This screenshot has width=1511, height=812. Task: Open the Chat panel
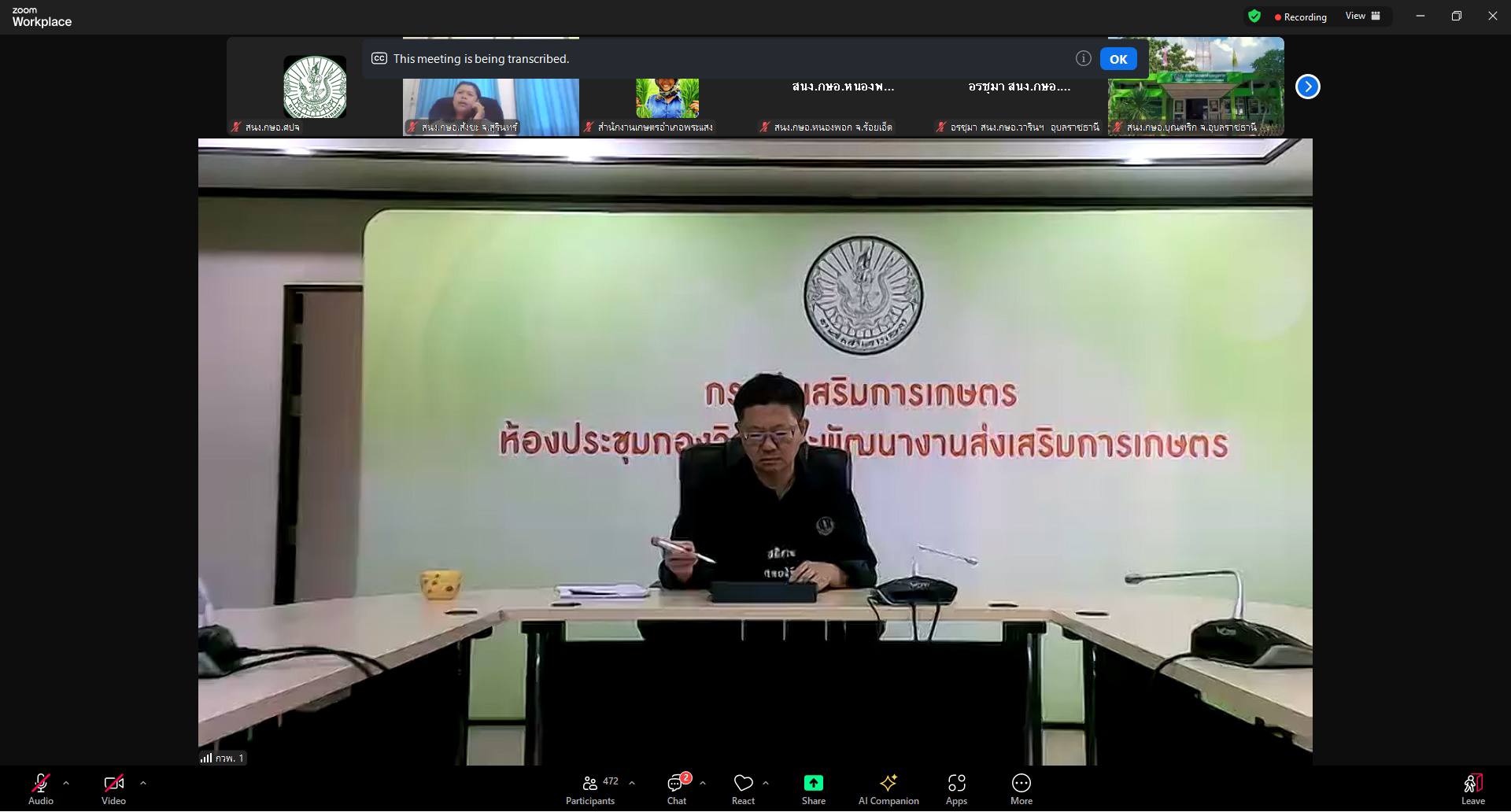pos(676,789)
